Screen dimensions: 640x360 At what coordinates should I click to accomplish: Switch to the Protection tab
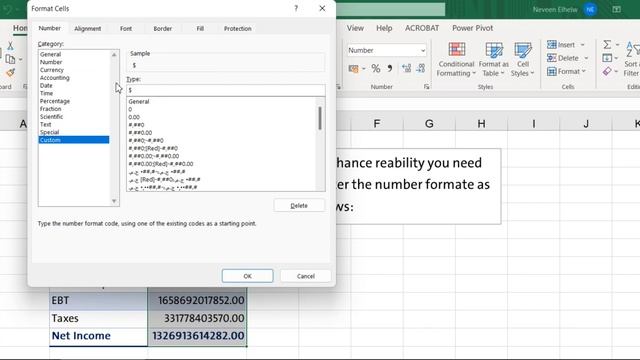[x=238, y=29]
